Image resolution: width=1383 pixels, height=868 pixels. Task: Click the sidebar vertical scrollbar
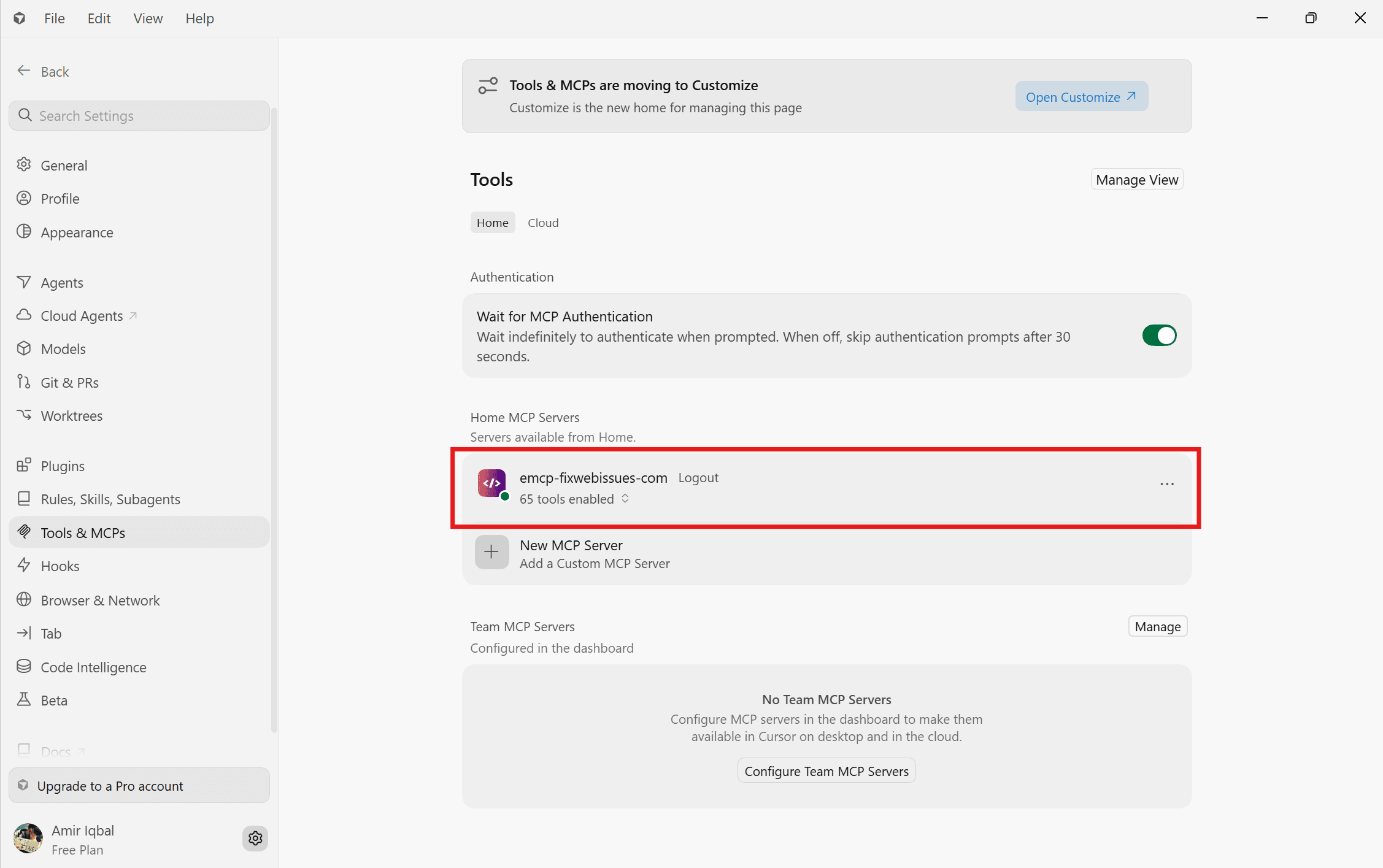tap(274, 420)
